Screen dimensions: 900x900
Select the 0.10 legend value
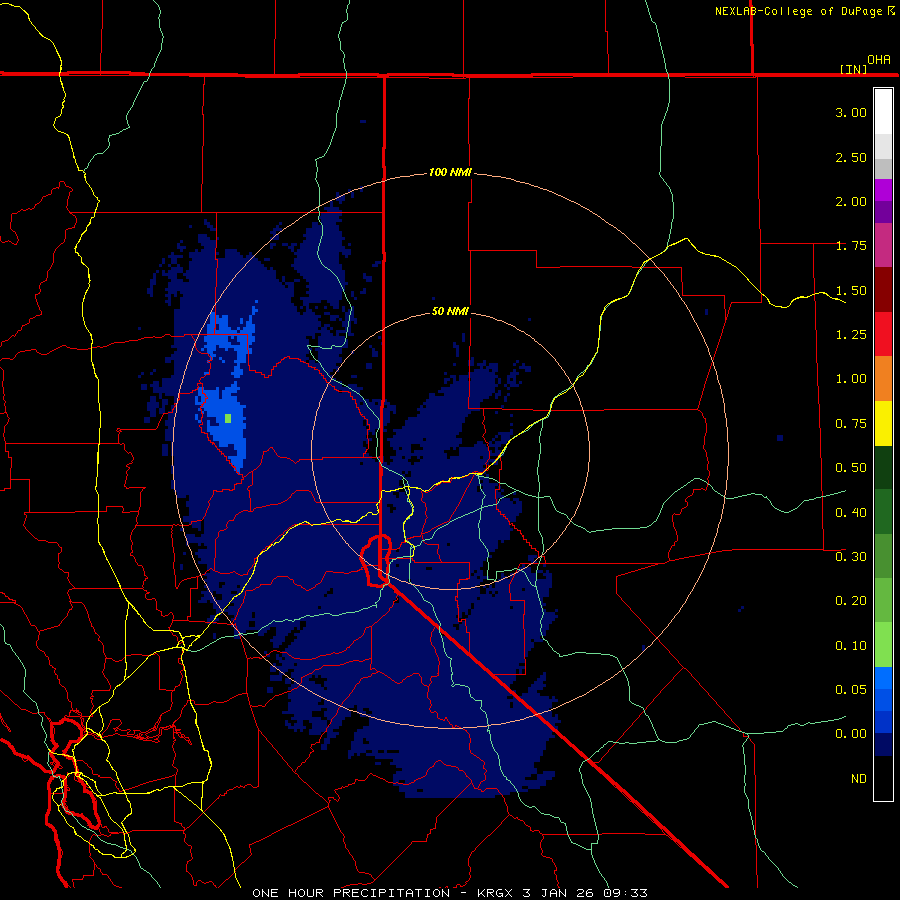[851, 646]
